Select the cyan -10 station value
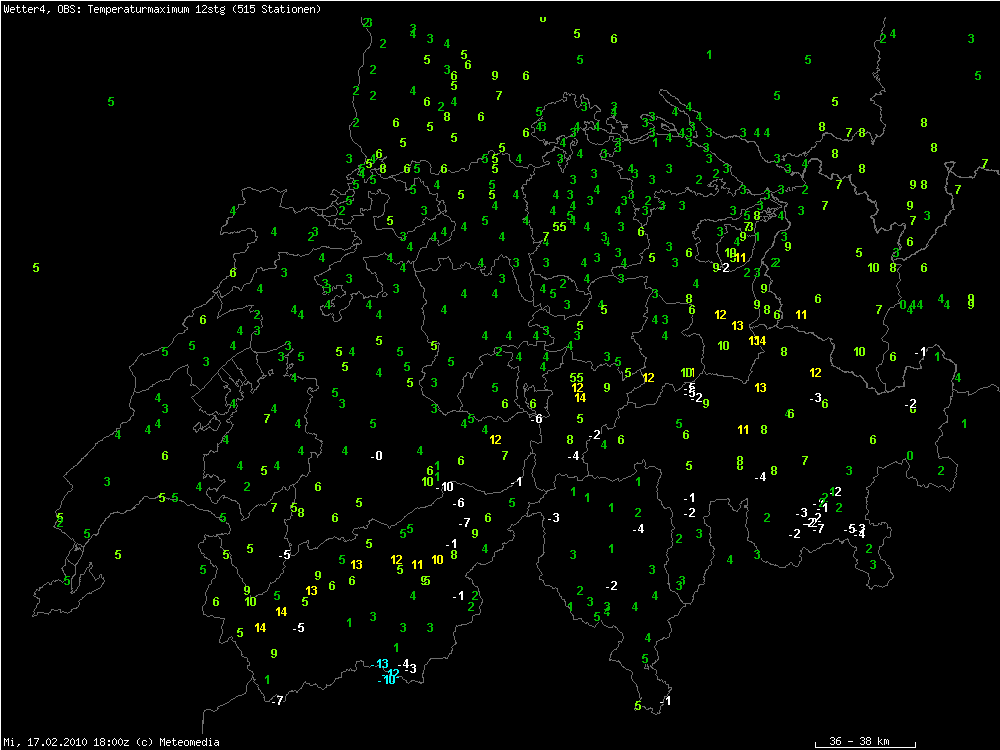Image resolution: width=1000 pixels, height=750 pixels. (388, 680)
